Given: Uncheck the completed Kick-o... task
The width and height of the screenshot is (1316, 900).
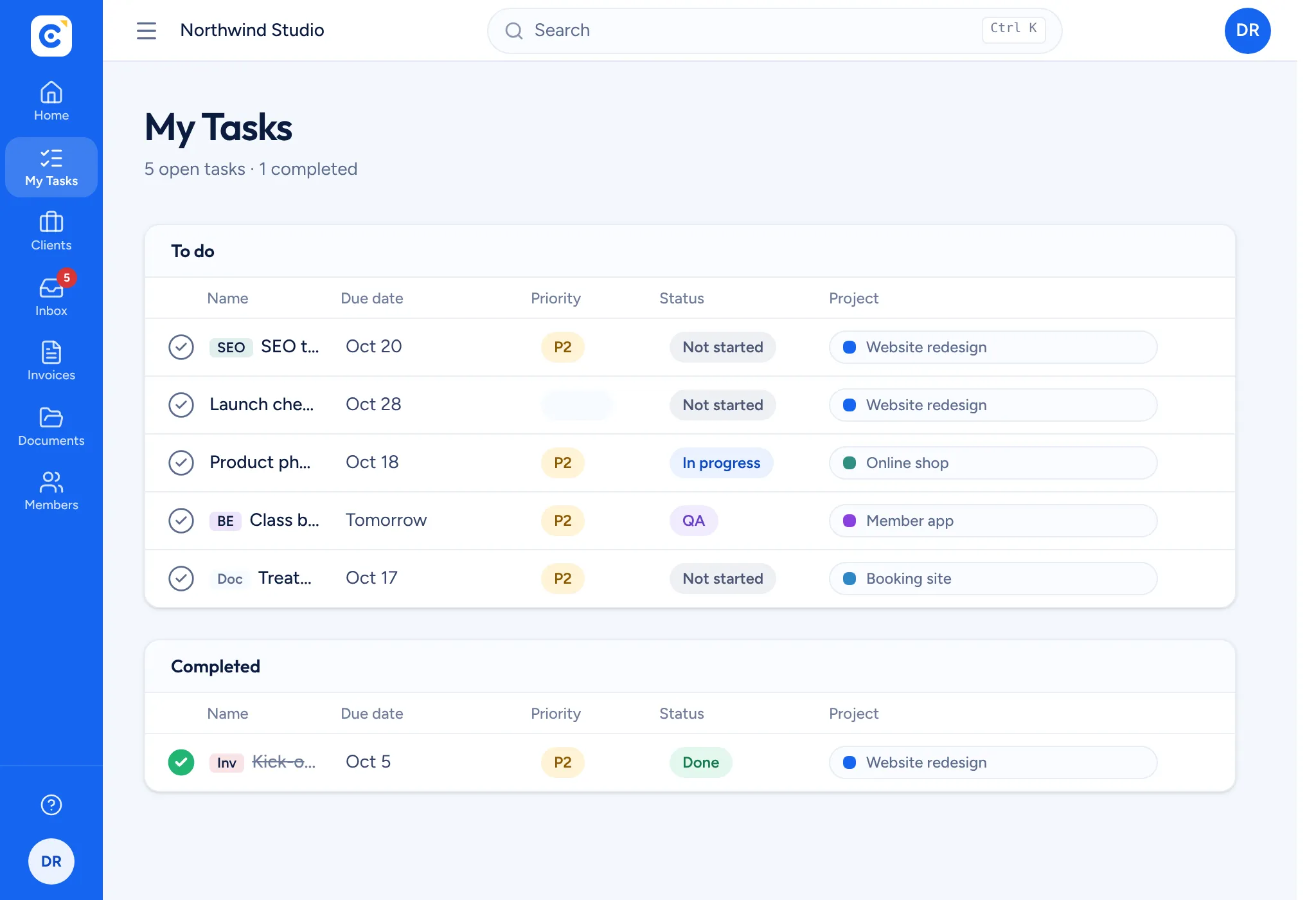Looking at the screenshot, I should (x=181, y=762).
